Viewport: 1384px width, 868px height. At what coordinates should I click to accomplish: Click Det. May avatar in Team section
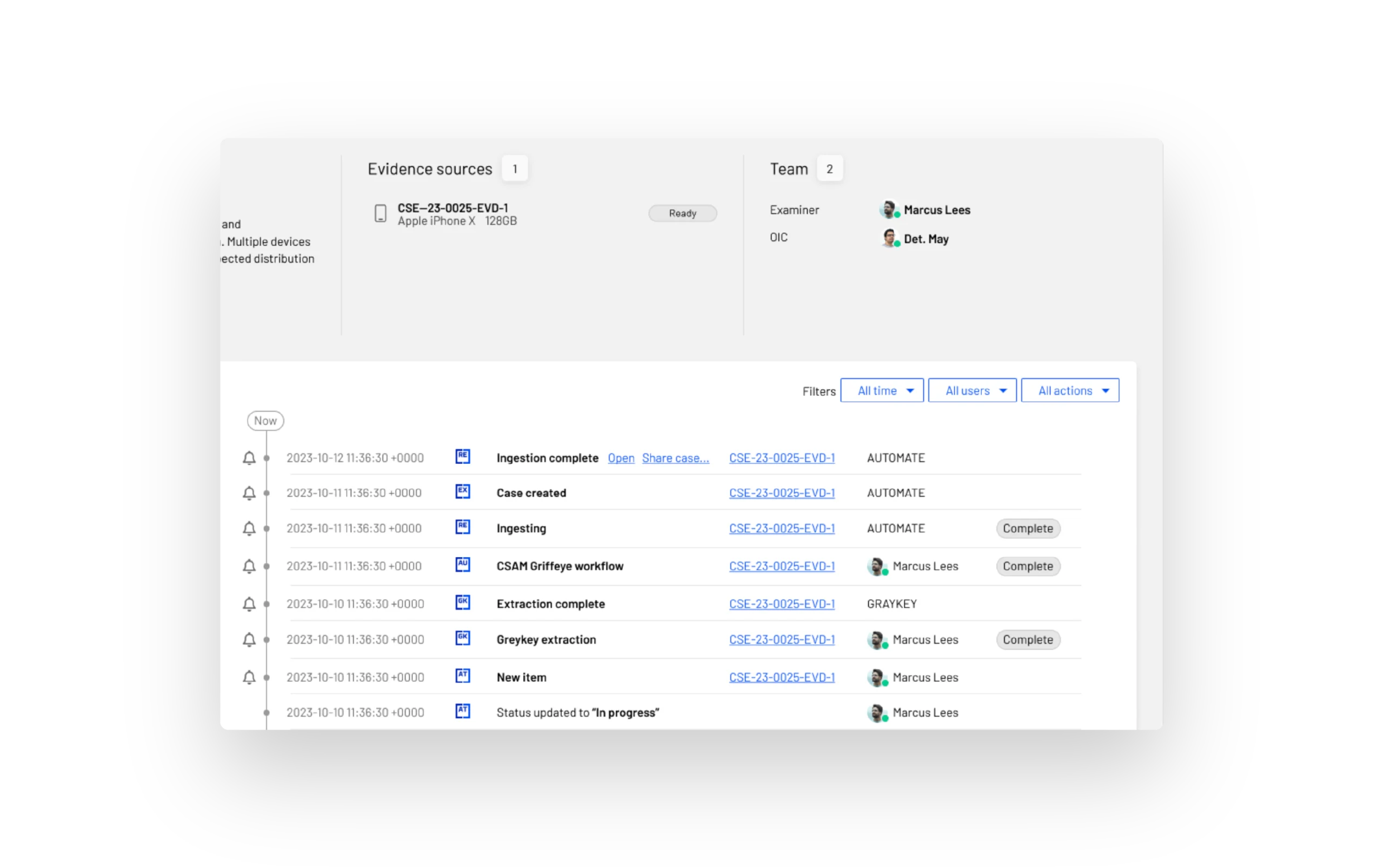(889, 238)
